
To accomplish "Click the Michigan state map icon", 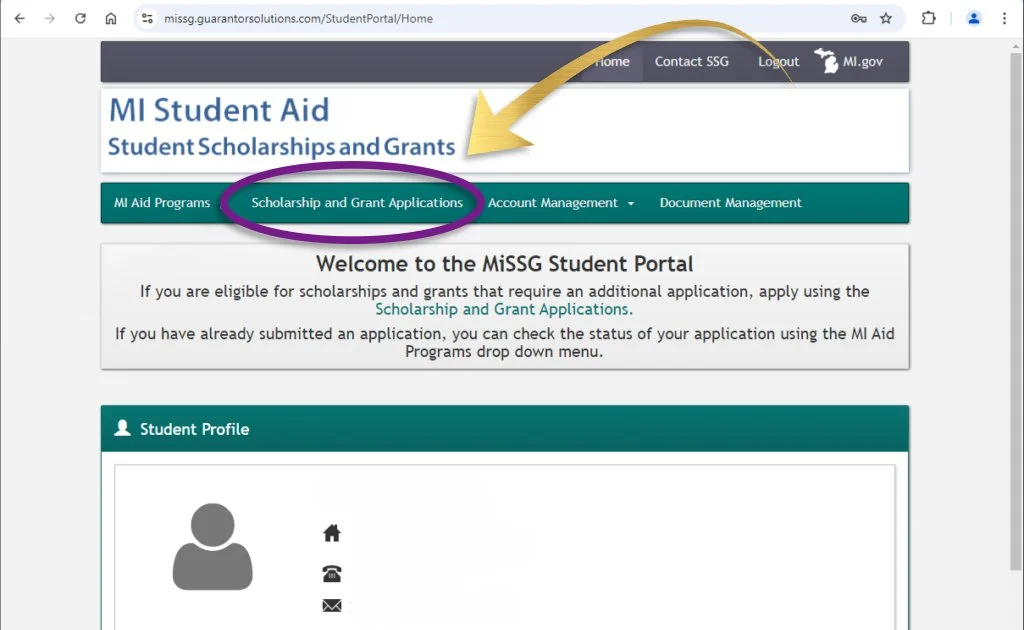I will click(827, 61).
